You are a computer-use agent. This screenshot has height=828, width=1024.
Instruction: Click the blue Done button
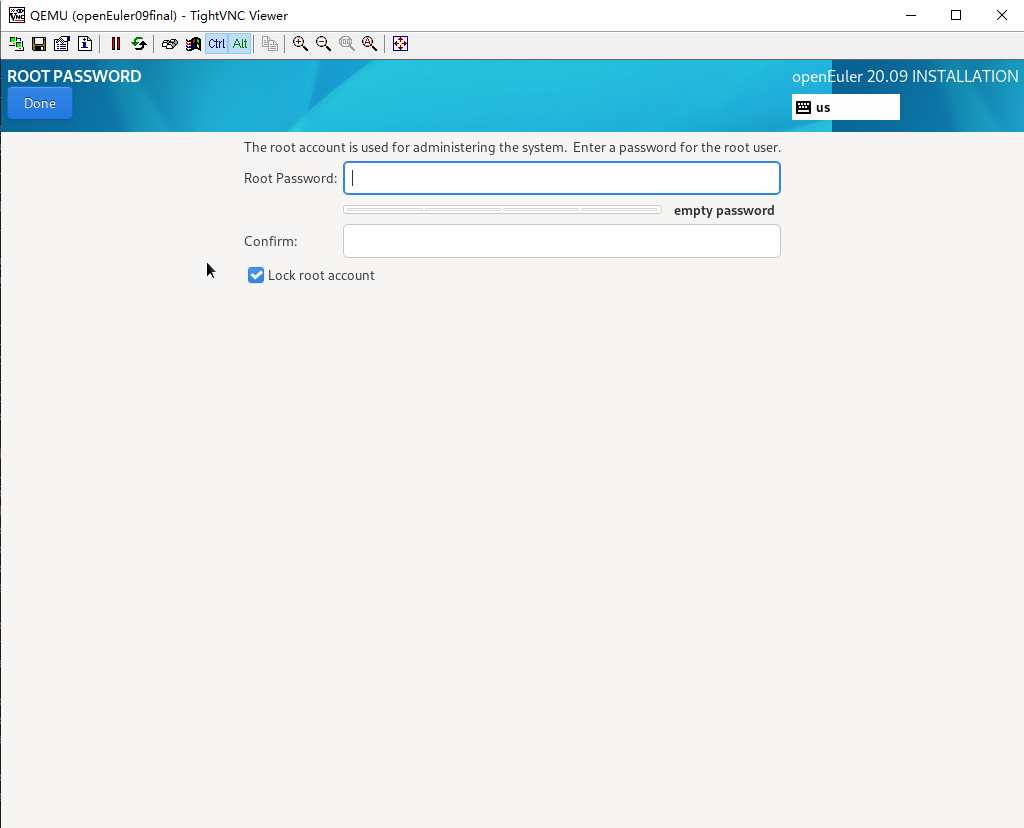pyautogui.click(x=40, y=104)
